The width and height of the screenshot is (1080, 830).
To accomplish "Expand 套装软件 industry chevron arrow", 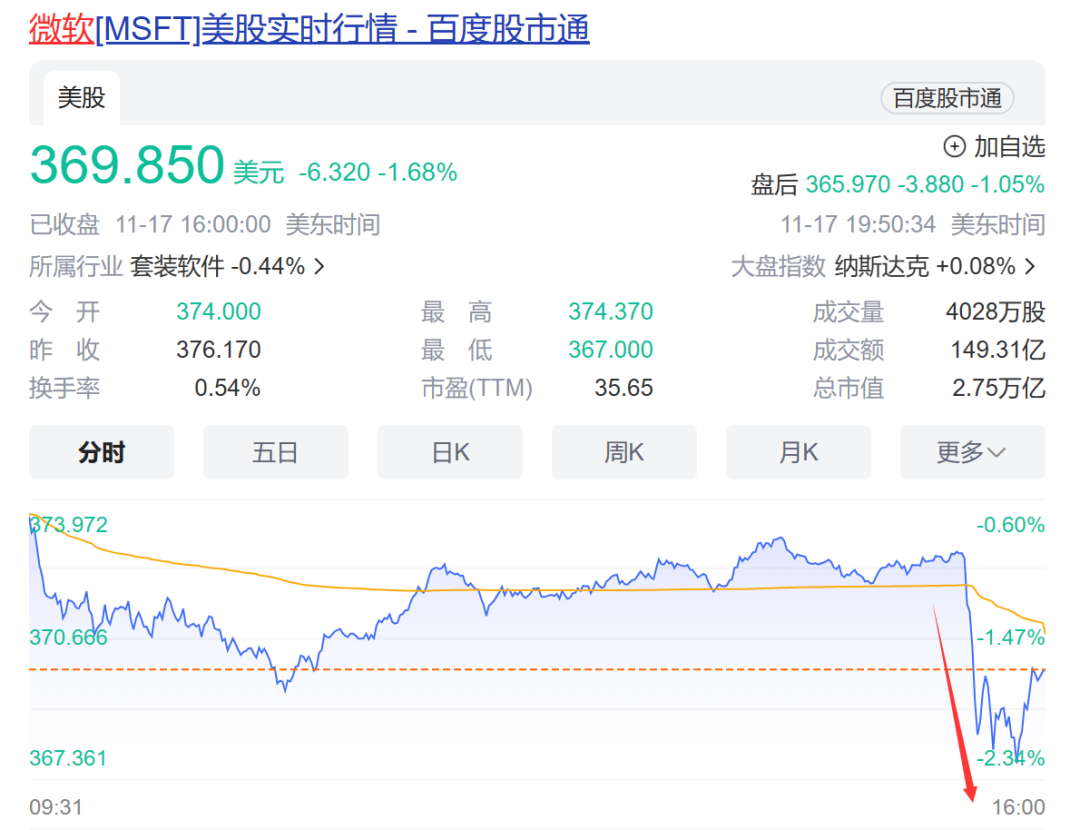I will tap(320, 266).
